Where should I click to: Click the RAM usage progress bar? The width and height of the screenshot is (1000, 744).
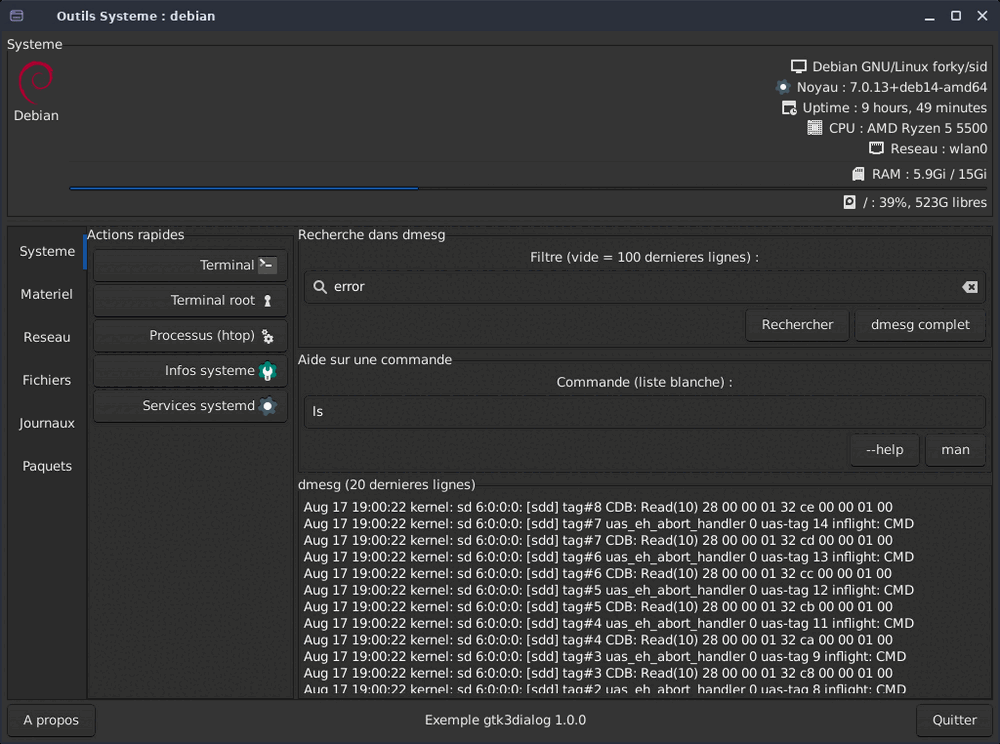click(x=528, y=188)
